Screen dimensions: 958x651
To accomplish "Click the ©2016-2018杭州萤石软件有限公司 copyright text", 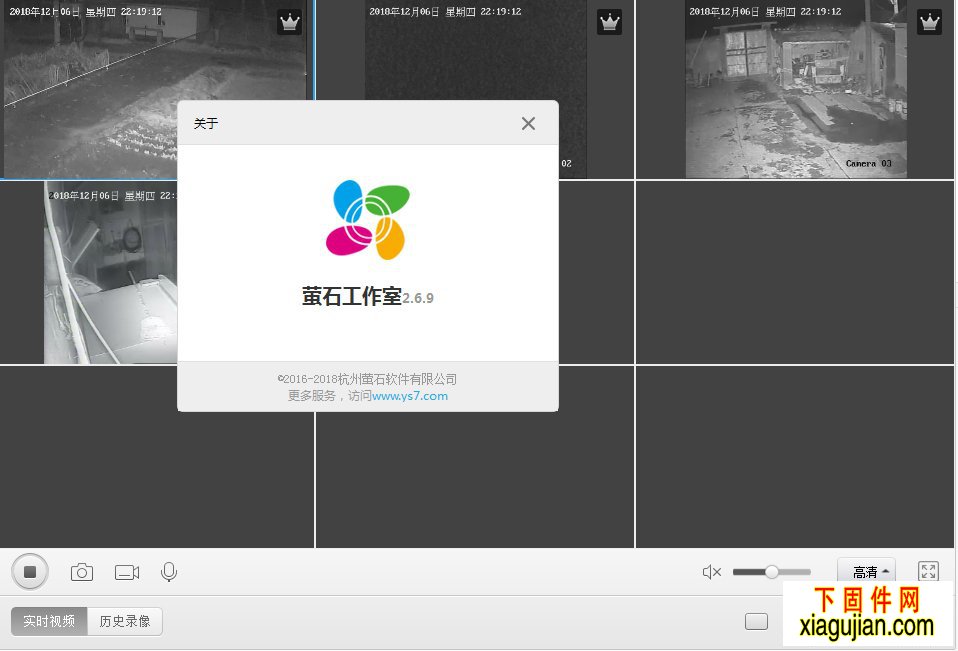I will point(367,379).
